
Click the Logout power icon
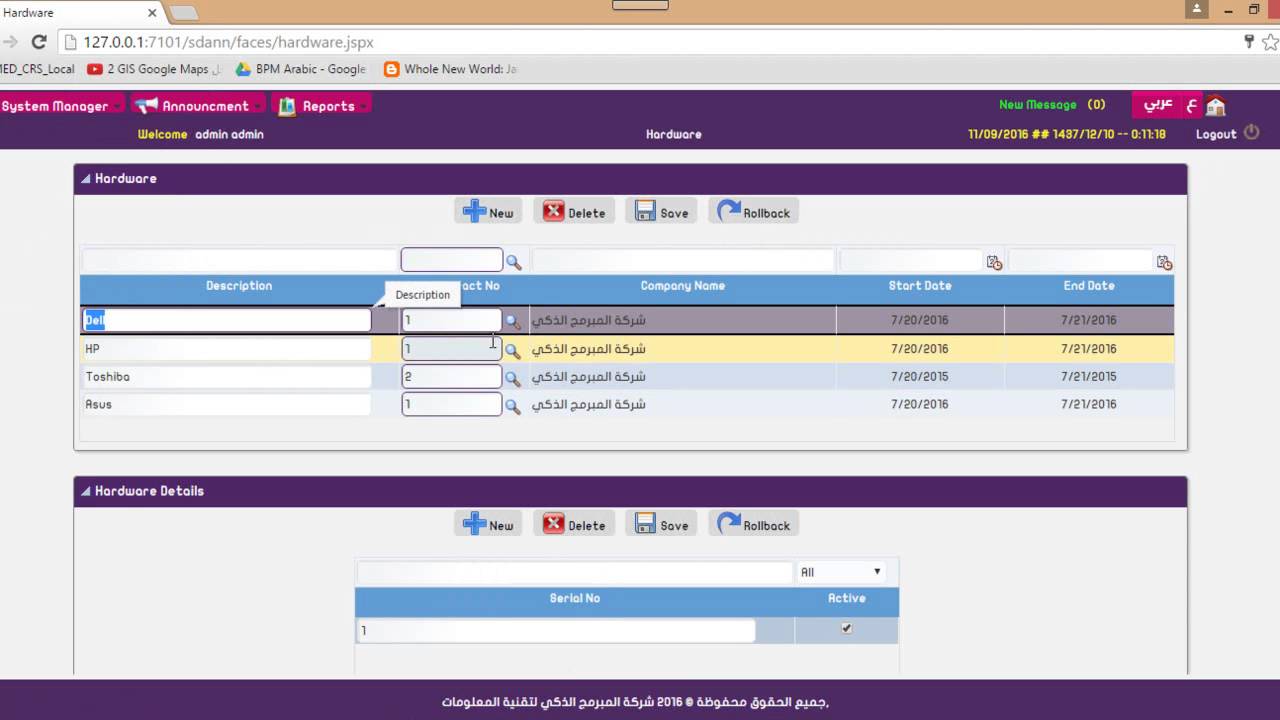[x=1252, y=133]
